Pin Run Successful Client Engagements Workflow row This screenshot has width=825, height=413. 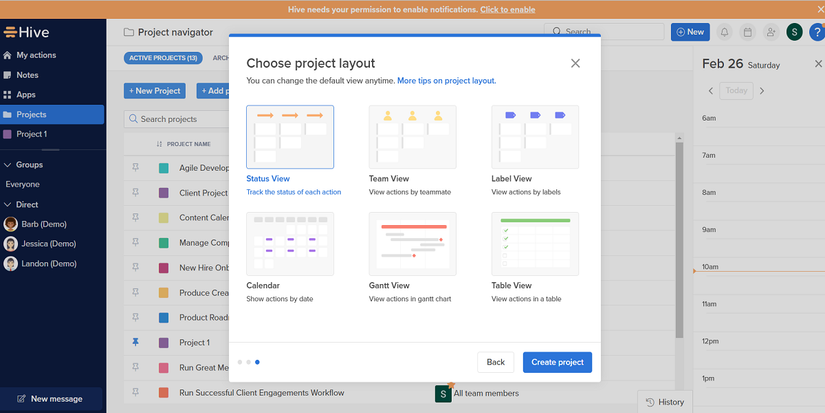click(x=135, y=392)
